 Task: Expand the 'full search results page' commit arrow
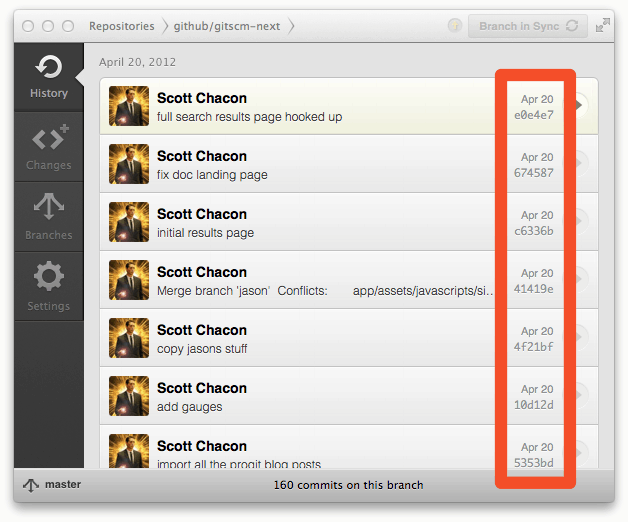[x=578, y=105]
